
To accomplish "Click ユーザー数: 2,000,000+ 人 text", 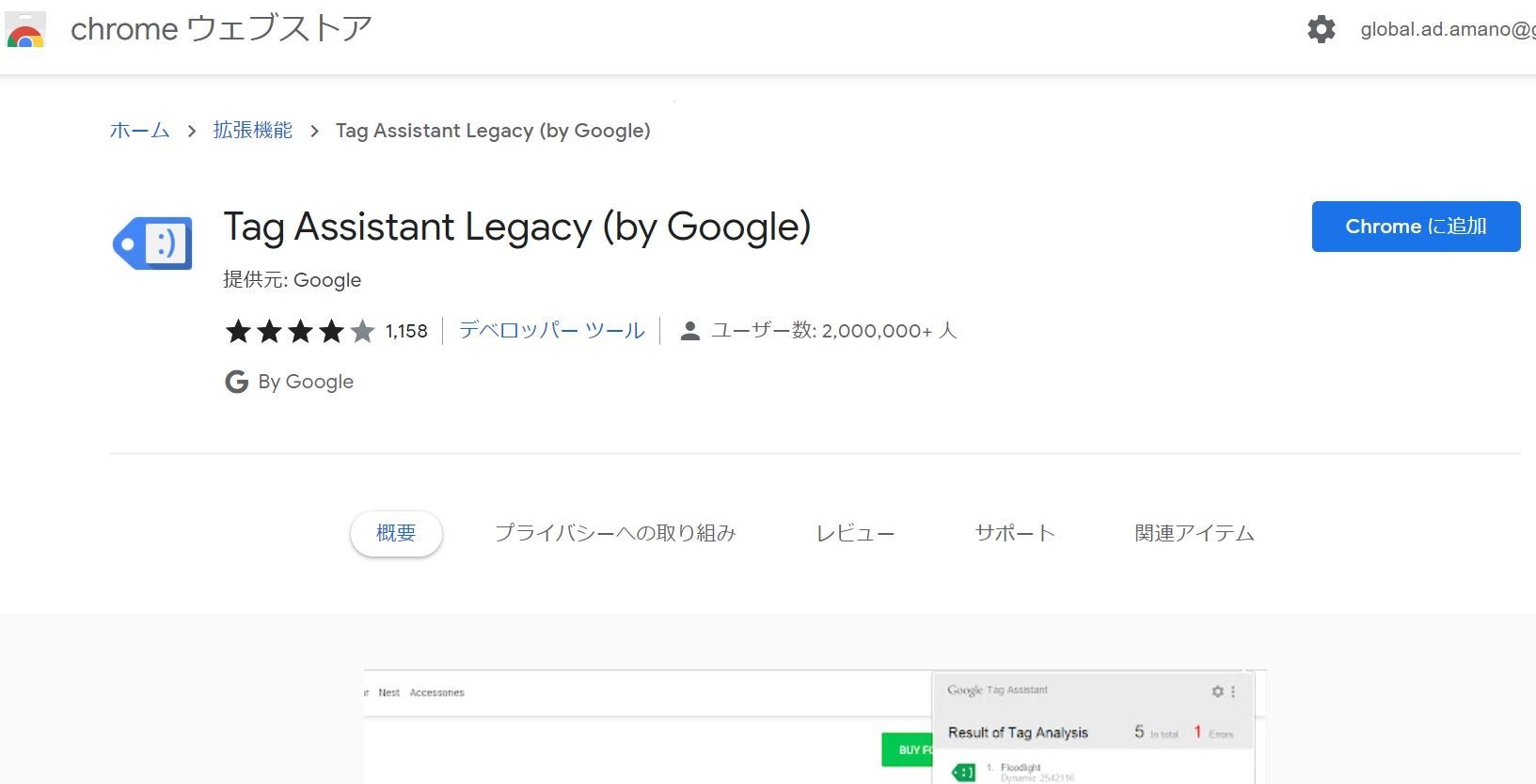I will 833,331.
